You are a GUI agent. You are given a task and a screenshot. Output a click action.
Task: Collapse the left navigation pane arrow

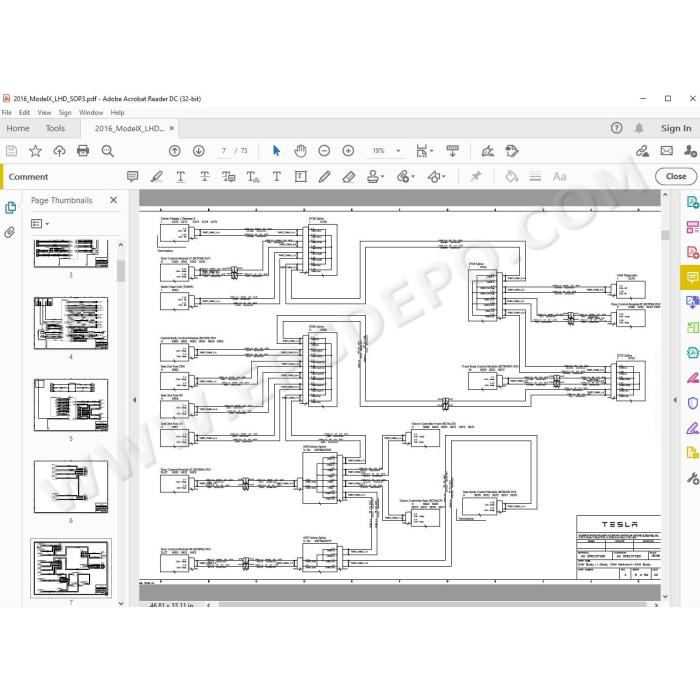point(134,400)
